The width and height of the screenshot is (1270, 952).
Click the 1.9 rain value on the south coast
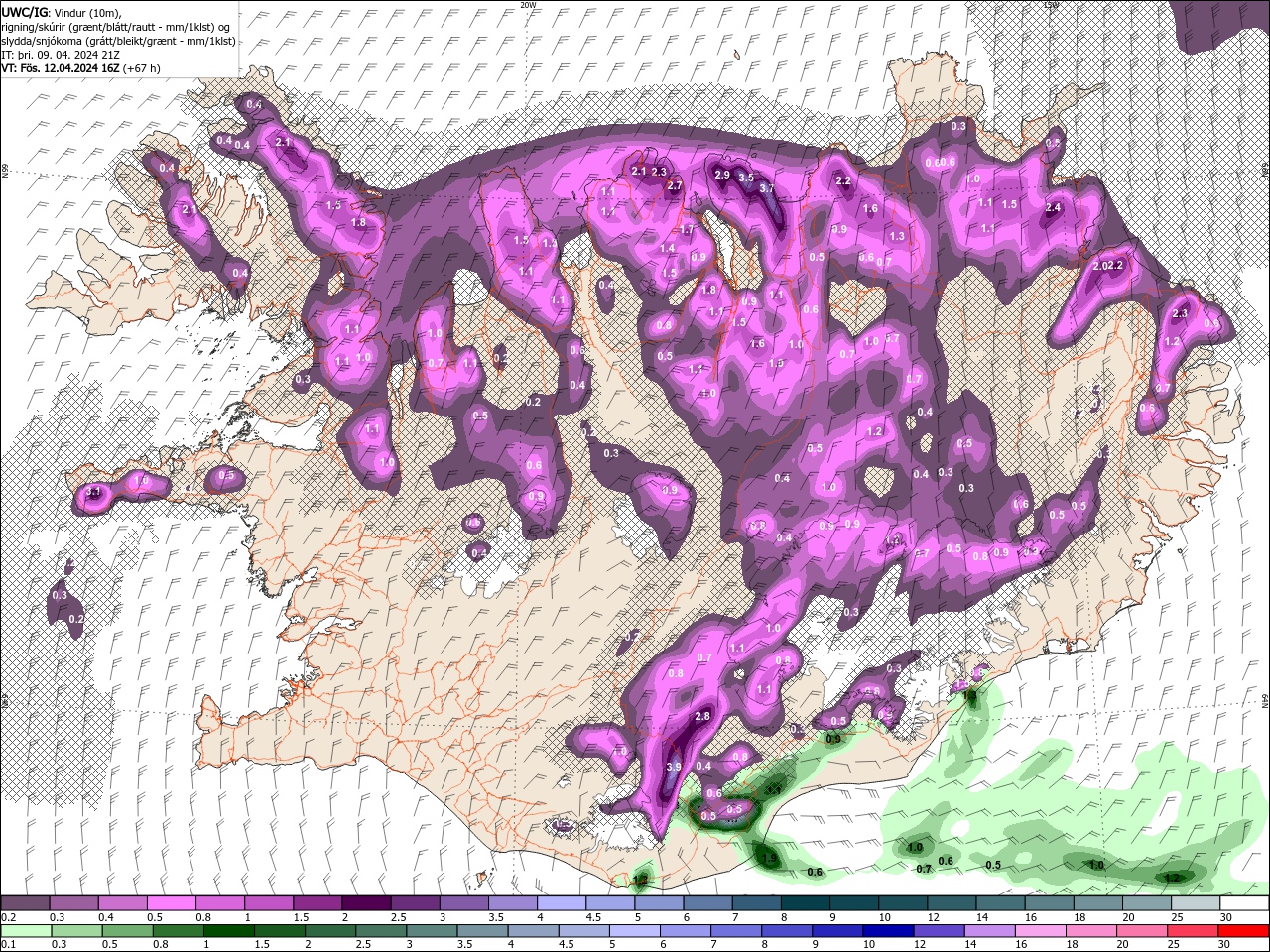(x=768, y=859)
